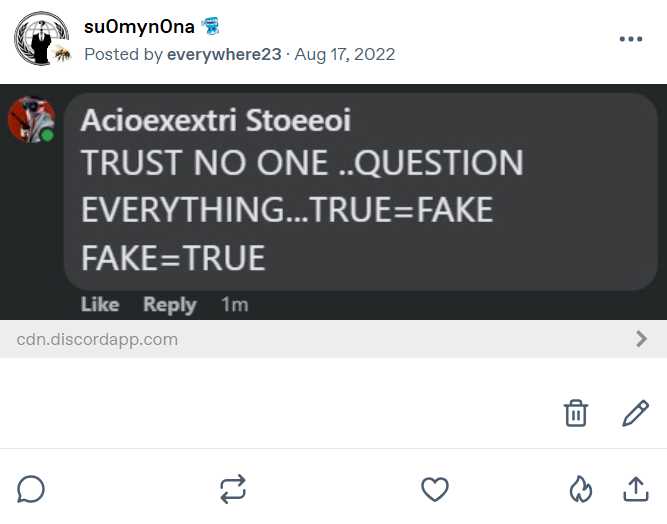667x524 pixels.
Task: Visit the everywhere23 poster profile
Action: [x=222, y=54]
